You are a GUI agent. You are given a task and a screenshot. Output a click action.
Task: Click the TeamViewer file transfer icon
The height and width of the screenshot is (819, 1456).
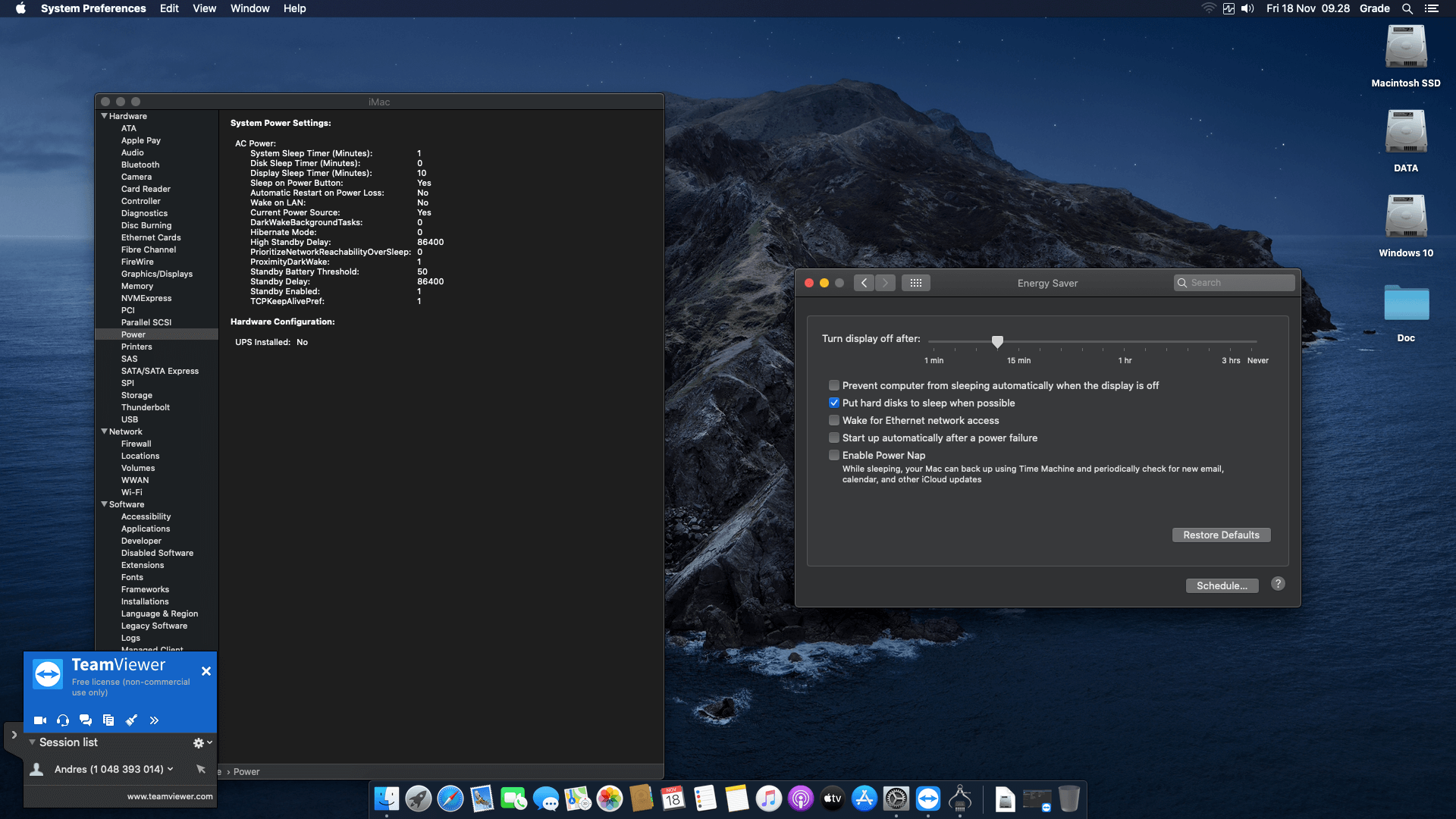108,720
